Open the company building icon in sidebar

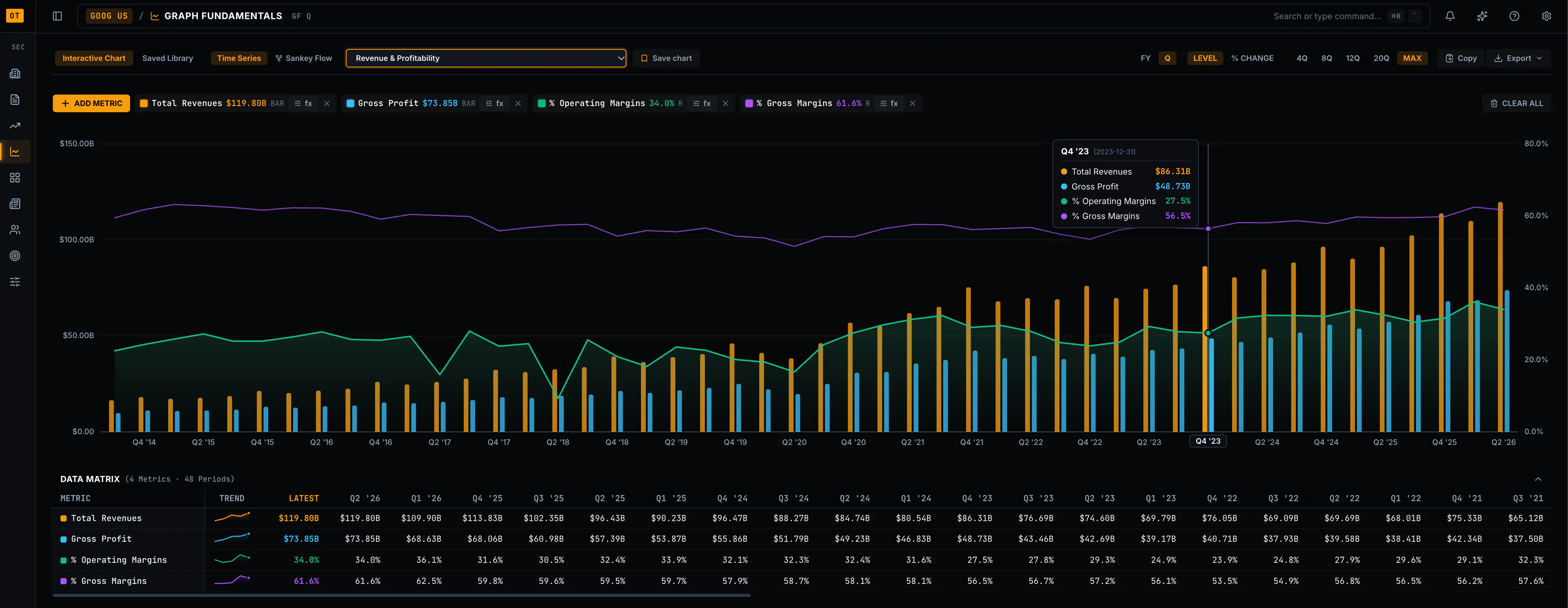coord(15,74)
